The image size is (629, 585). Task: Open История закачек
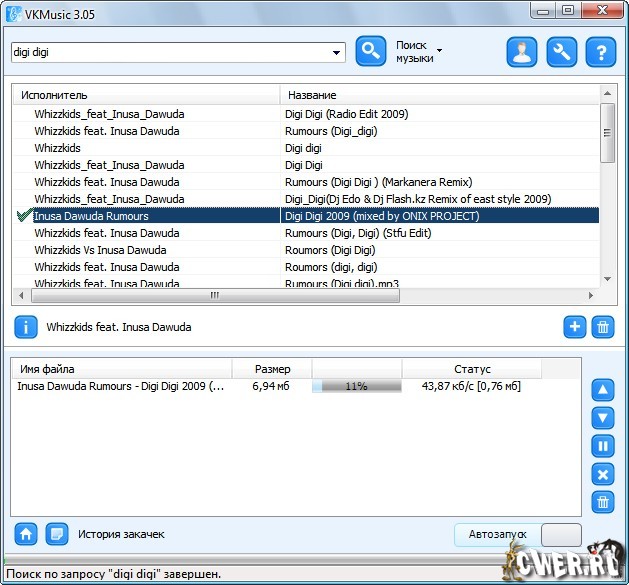120,534
